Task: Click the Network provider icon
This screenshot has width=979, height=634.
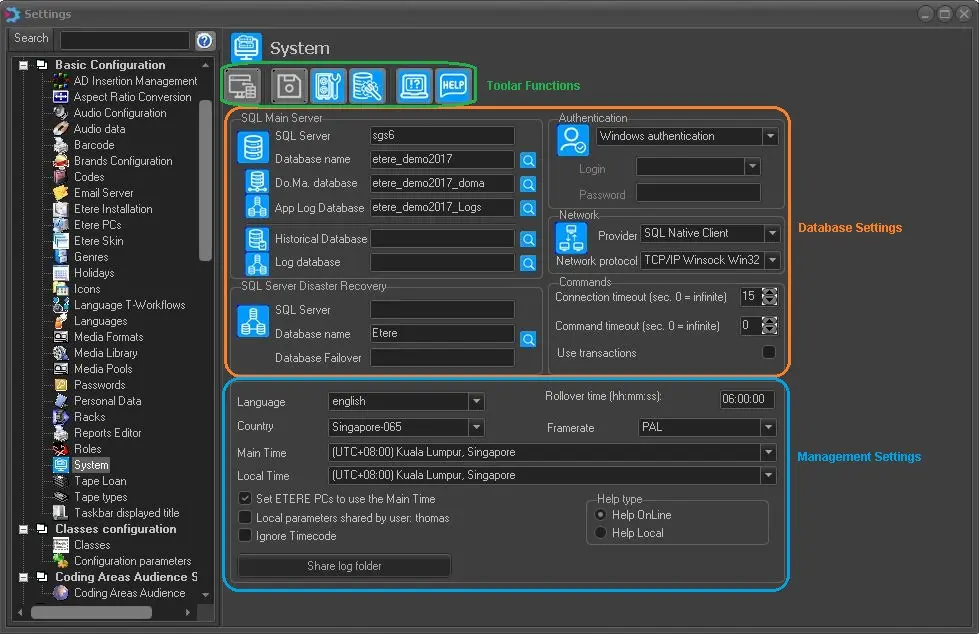Action: tap(571, 238)
